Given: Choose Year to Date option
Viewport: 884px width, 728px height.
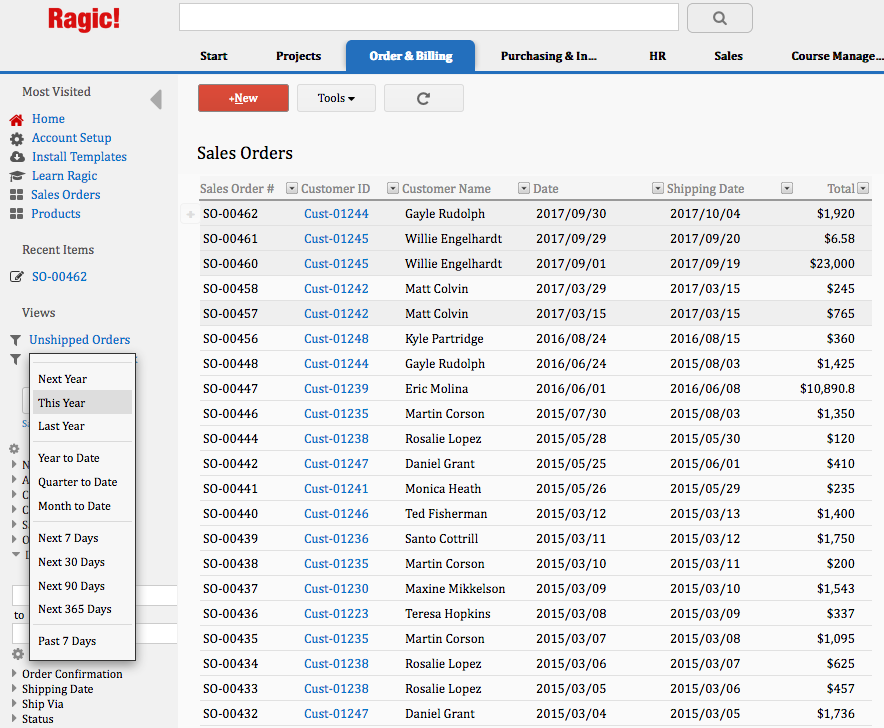Looking at the screenshot, I should point(82,458).
